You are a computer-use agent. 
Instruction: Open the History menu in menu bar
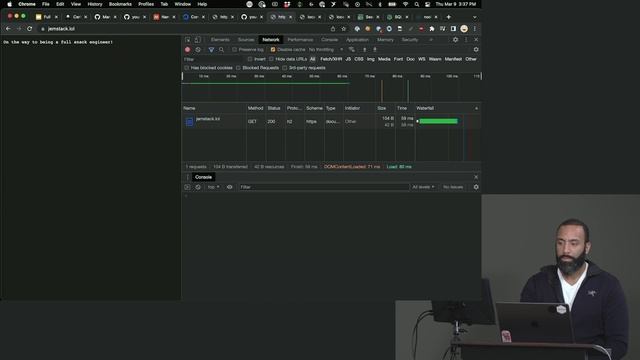coord(95,4)
